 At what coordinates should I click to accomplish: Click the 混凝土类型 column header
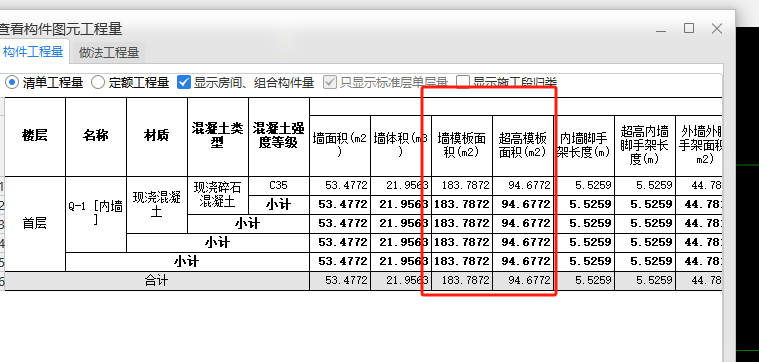coord(218,137)
